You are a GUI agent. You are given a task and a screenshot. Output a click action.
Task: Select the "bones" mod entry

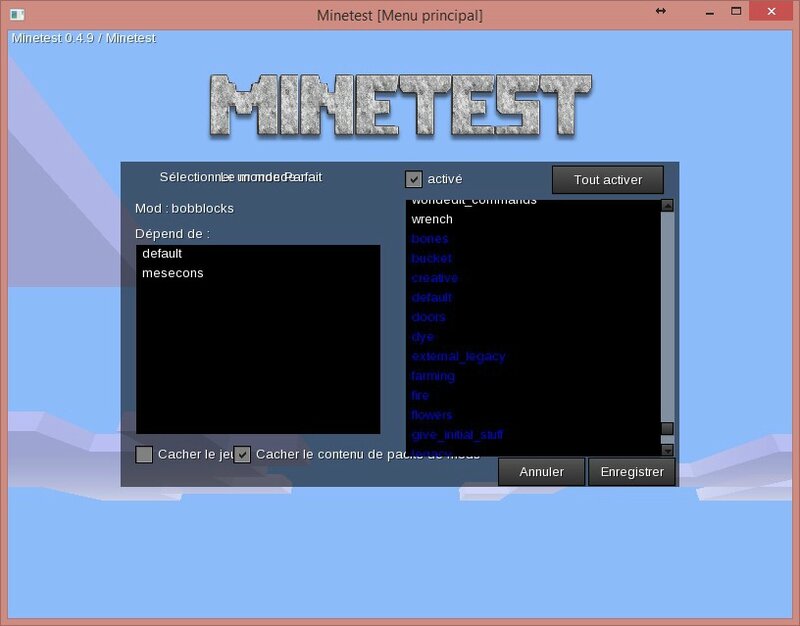coord(430,239)
